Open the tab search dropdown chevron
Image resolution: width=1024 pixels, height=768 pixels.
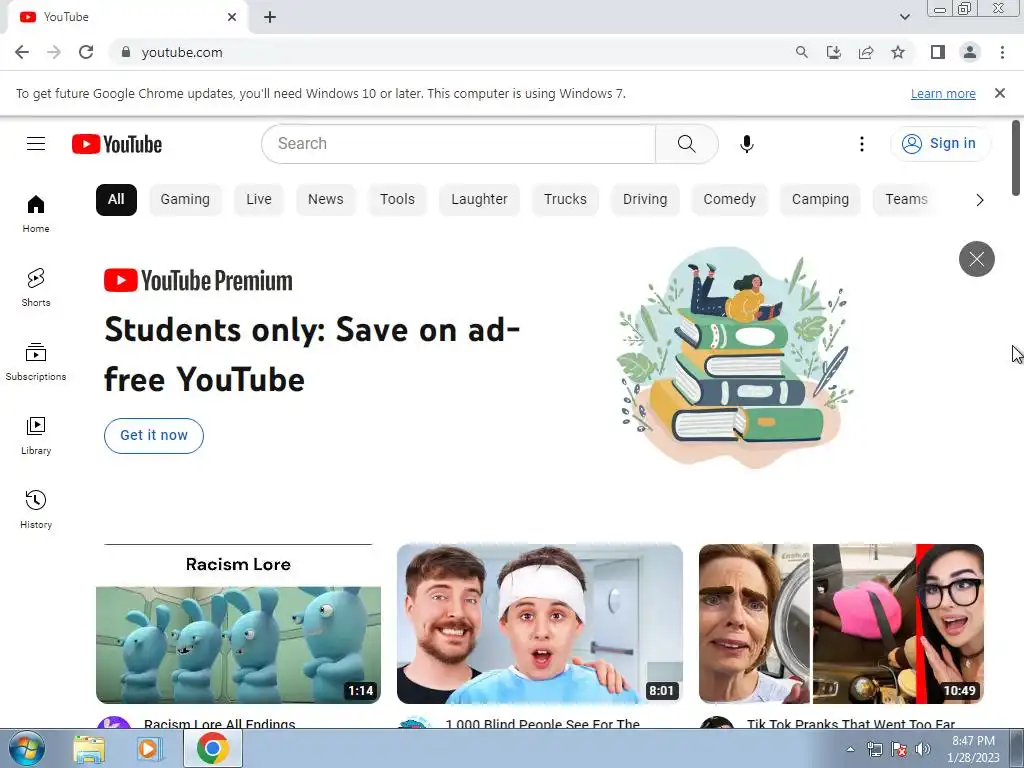904,17
